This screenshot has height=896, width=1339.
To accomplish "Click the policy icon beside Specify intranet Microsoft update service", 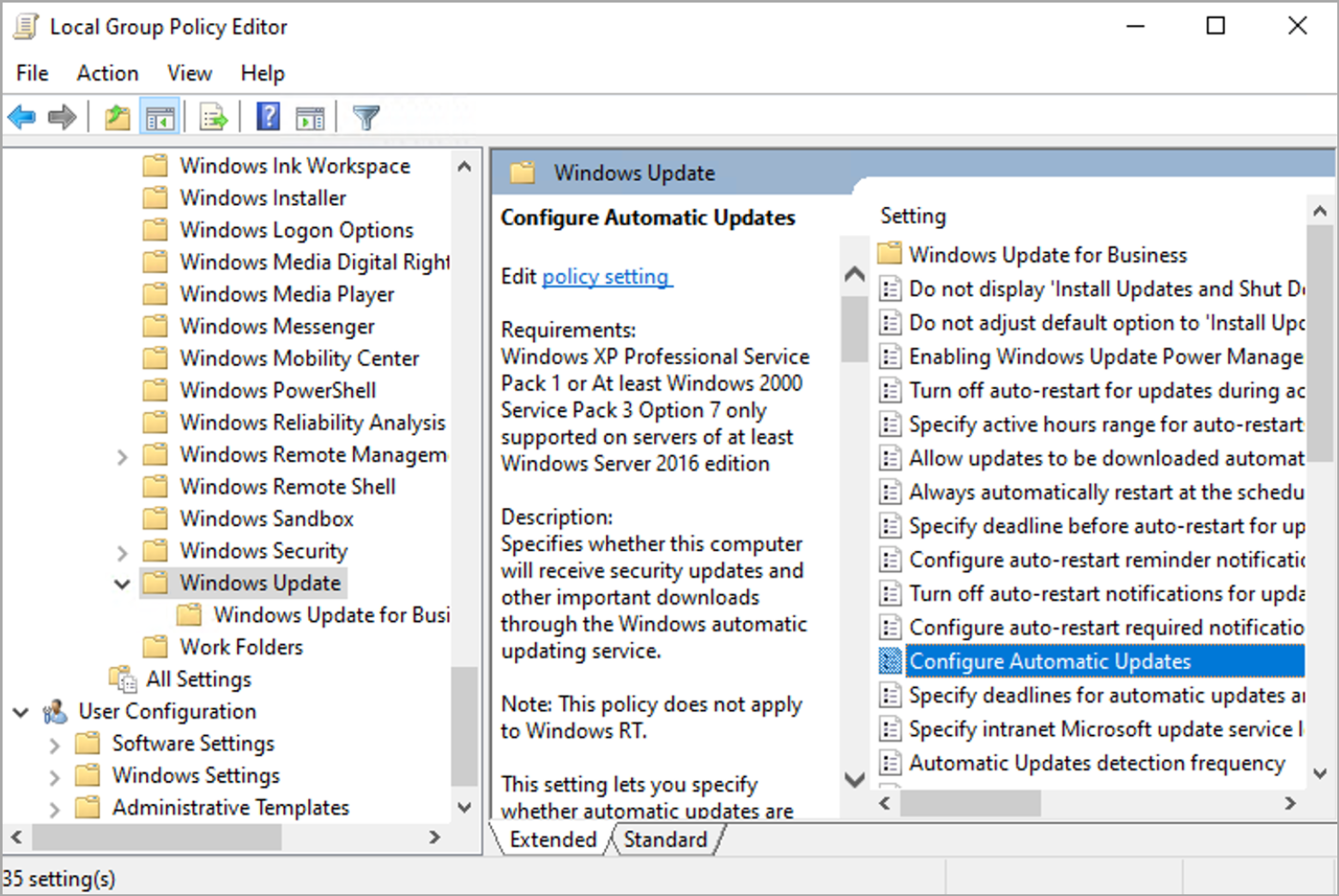I will click(x=891, y=730).
